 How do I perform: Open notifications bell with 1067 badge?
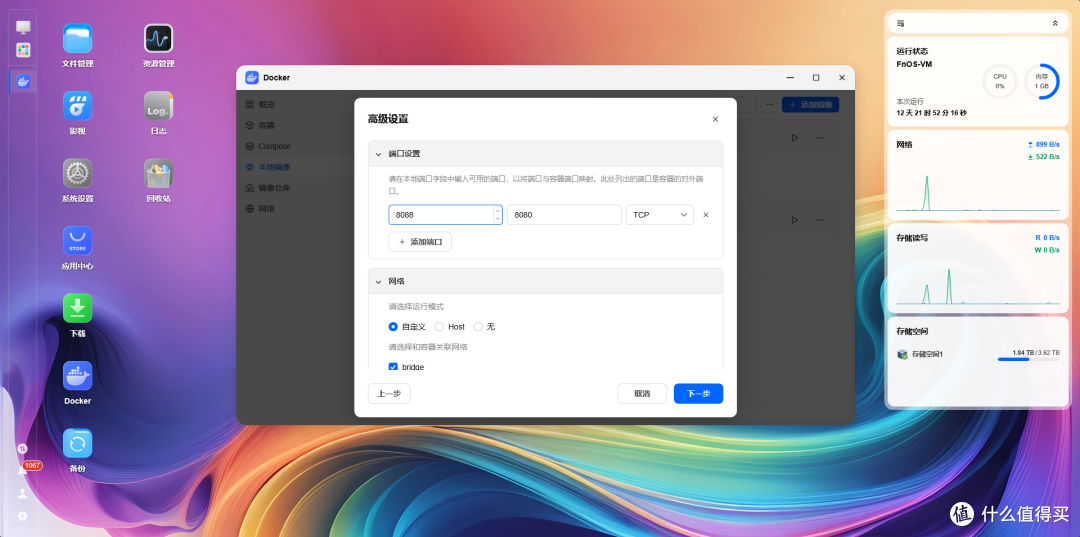[x=23, y=470]
